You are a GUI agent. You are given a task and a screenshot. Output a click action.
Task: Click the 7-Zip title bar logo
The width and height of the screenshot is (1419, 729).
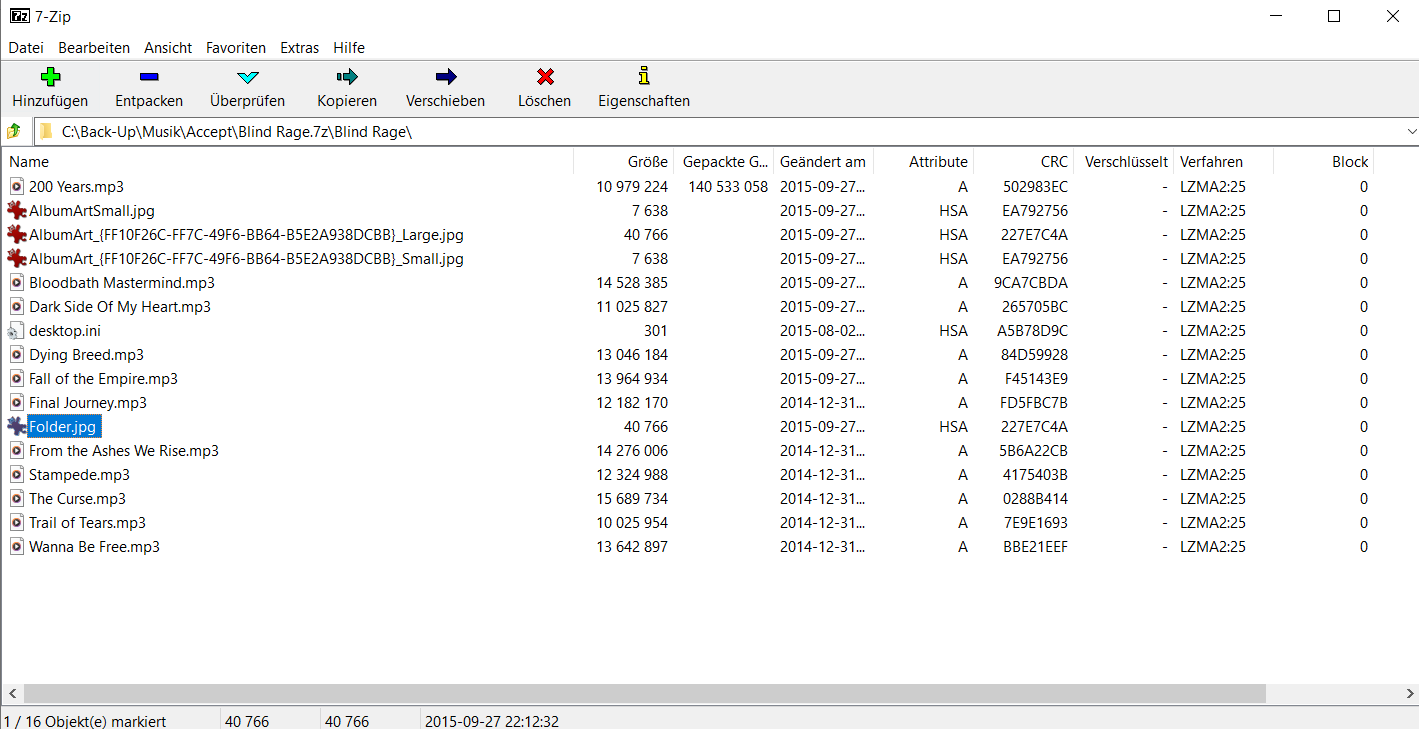click(19, 16)
